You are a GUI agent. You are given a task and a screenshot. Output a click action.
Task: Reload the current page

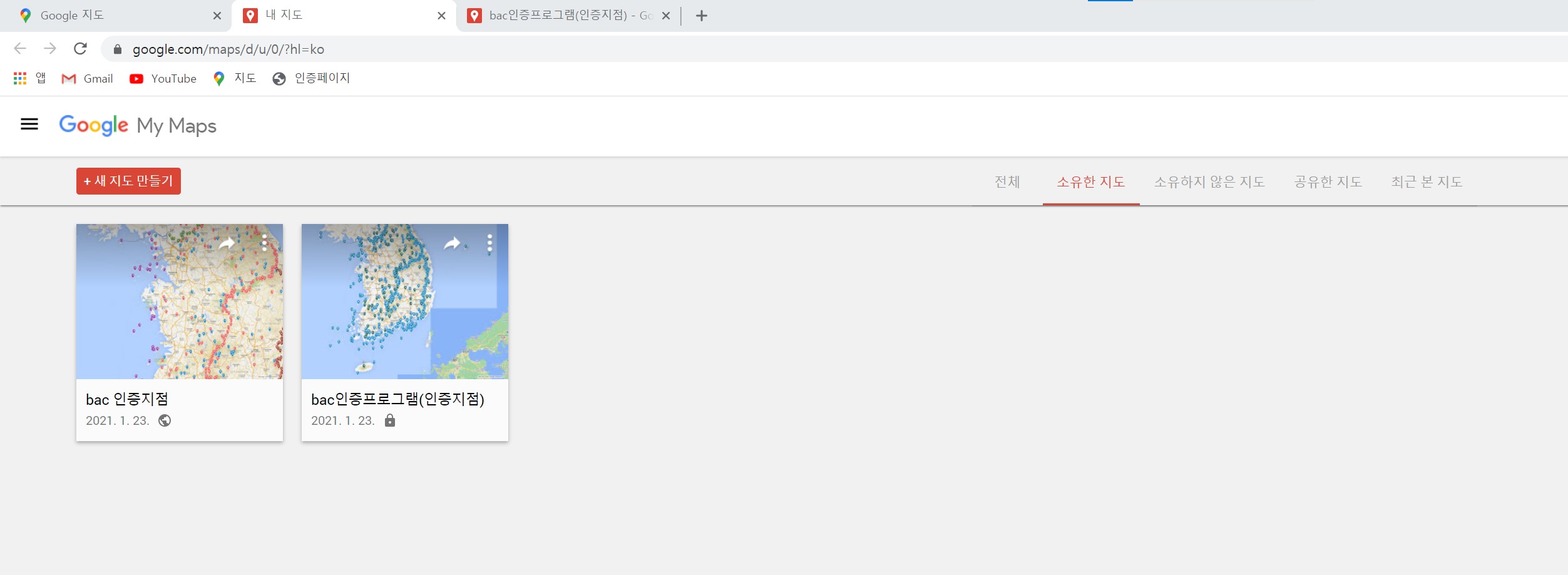(80, 49)
